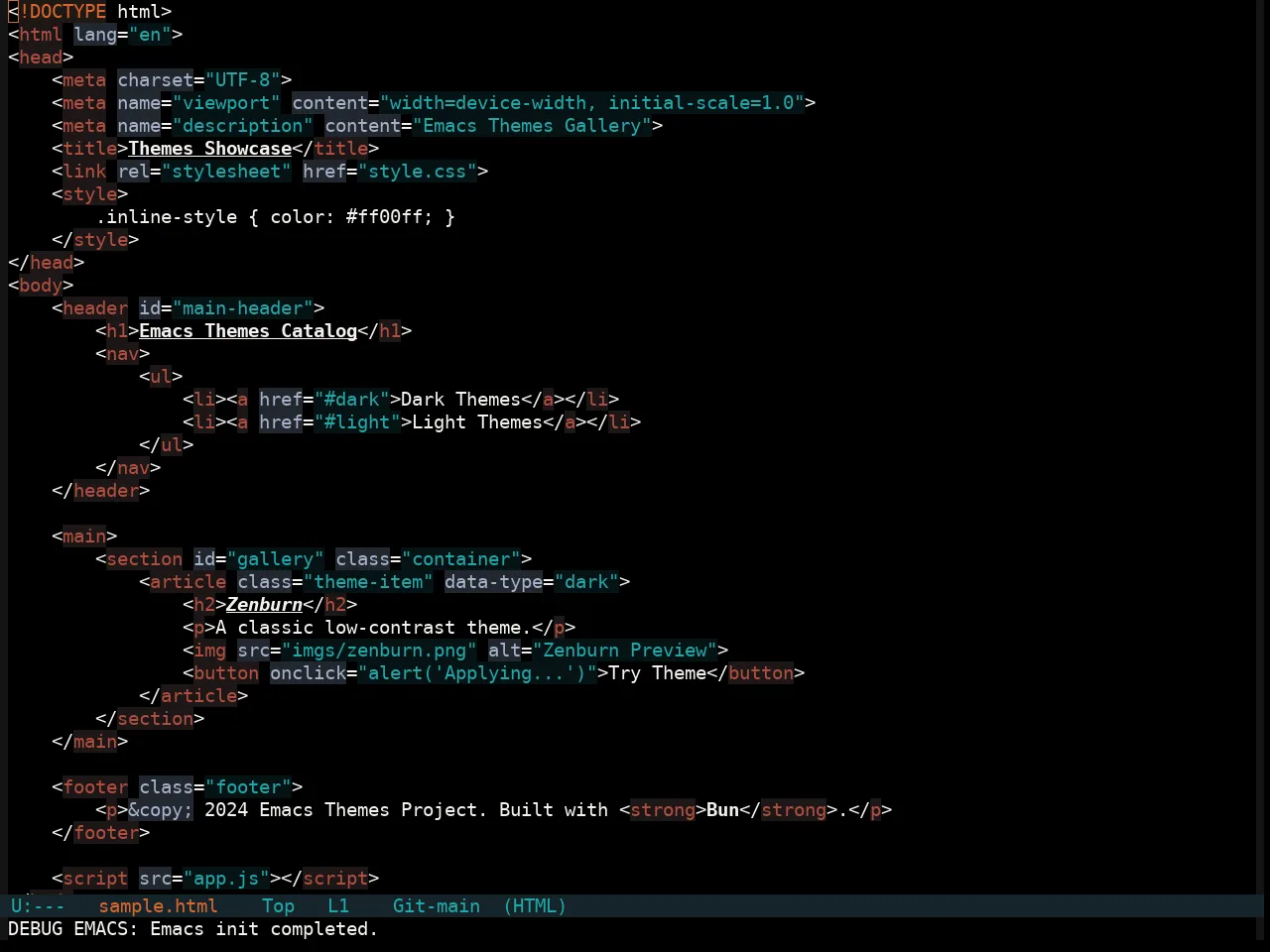1270x952 pixels.
Task: Click the "Try Theme" button text
Action: pyautogui.click(x=658, y=673)
